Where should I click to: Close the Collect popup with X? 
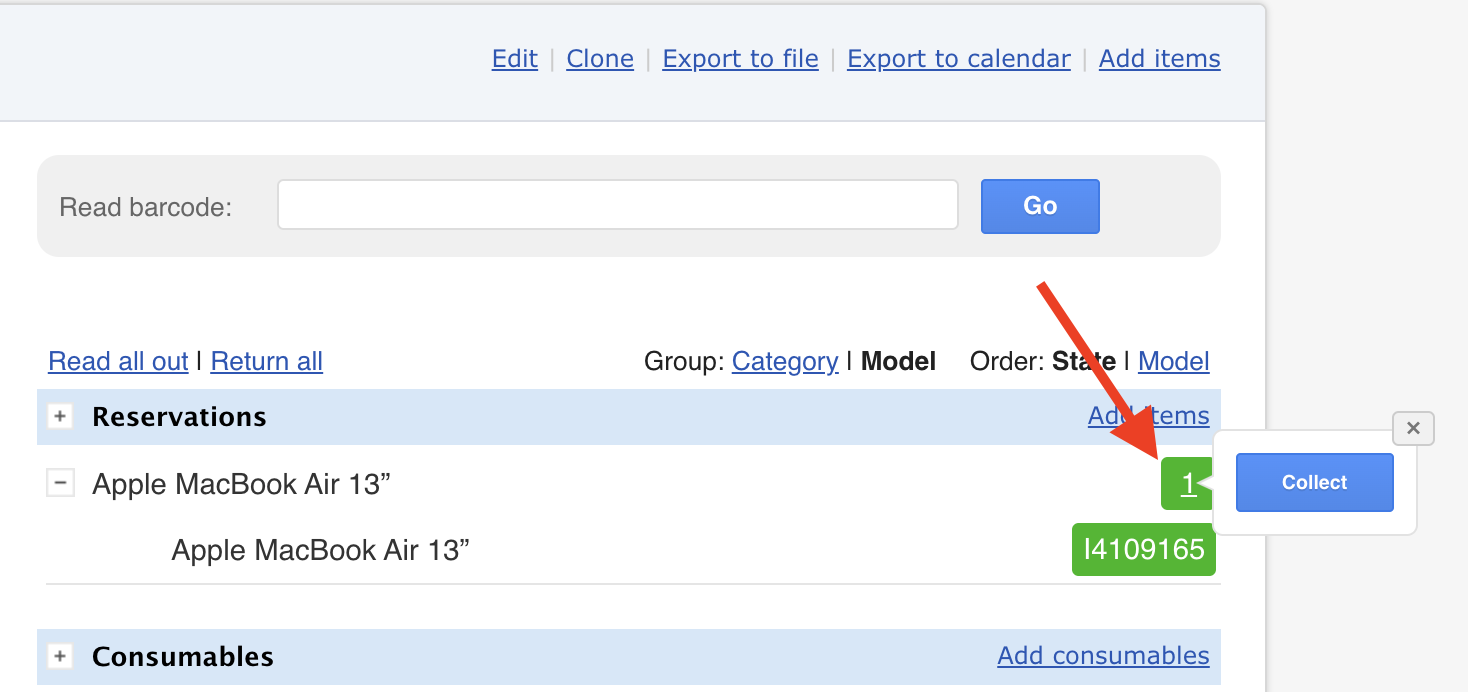point(1413,428)
